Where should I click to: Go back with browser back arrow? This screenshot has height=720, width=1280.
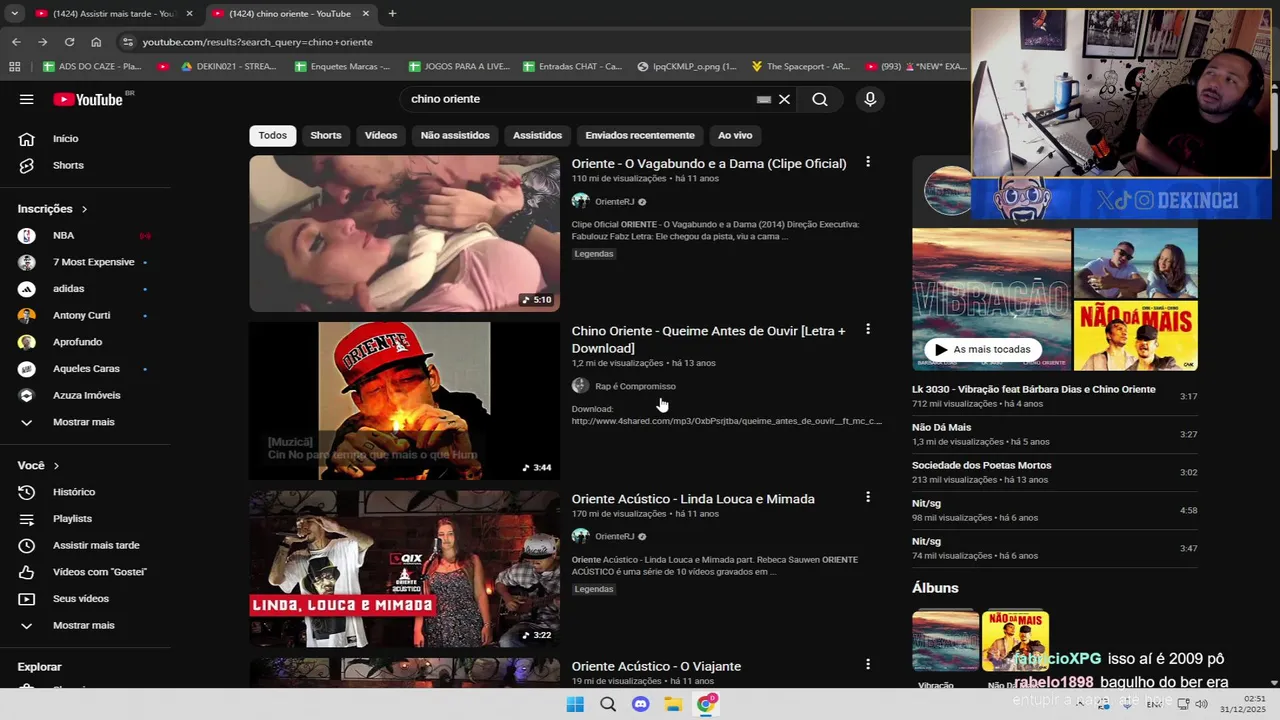(16, 42)
